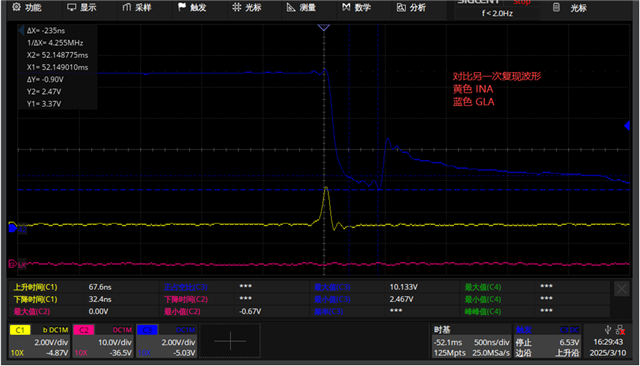Open the 时基 timebase settings box
This screenshot has height=366, width=640.
pyautogui.click(x=471, y=341)
